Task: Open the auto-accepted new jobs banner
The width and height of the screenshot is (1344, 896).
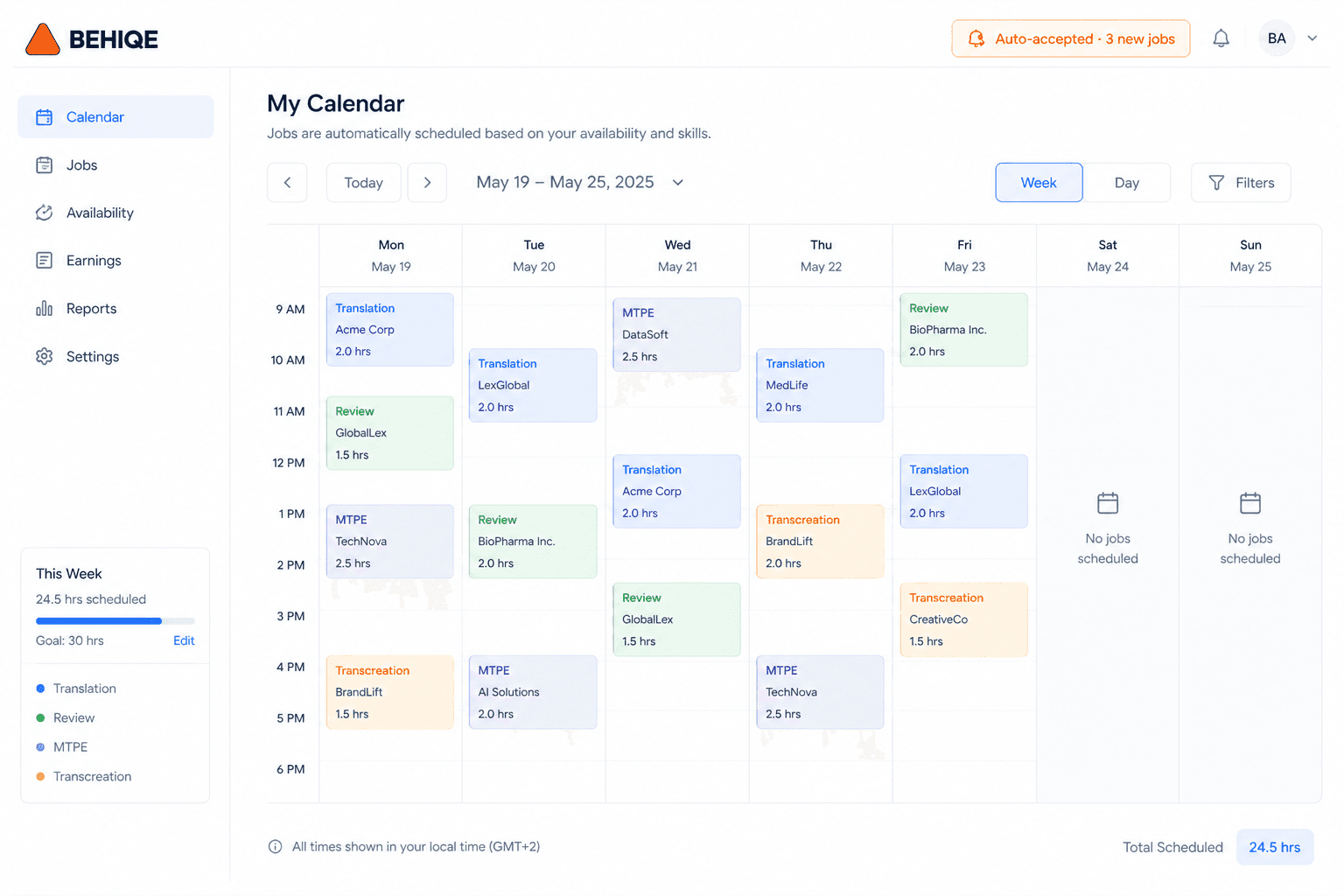Action: click(x=1071, y=38)
